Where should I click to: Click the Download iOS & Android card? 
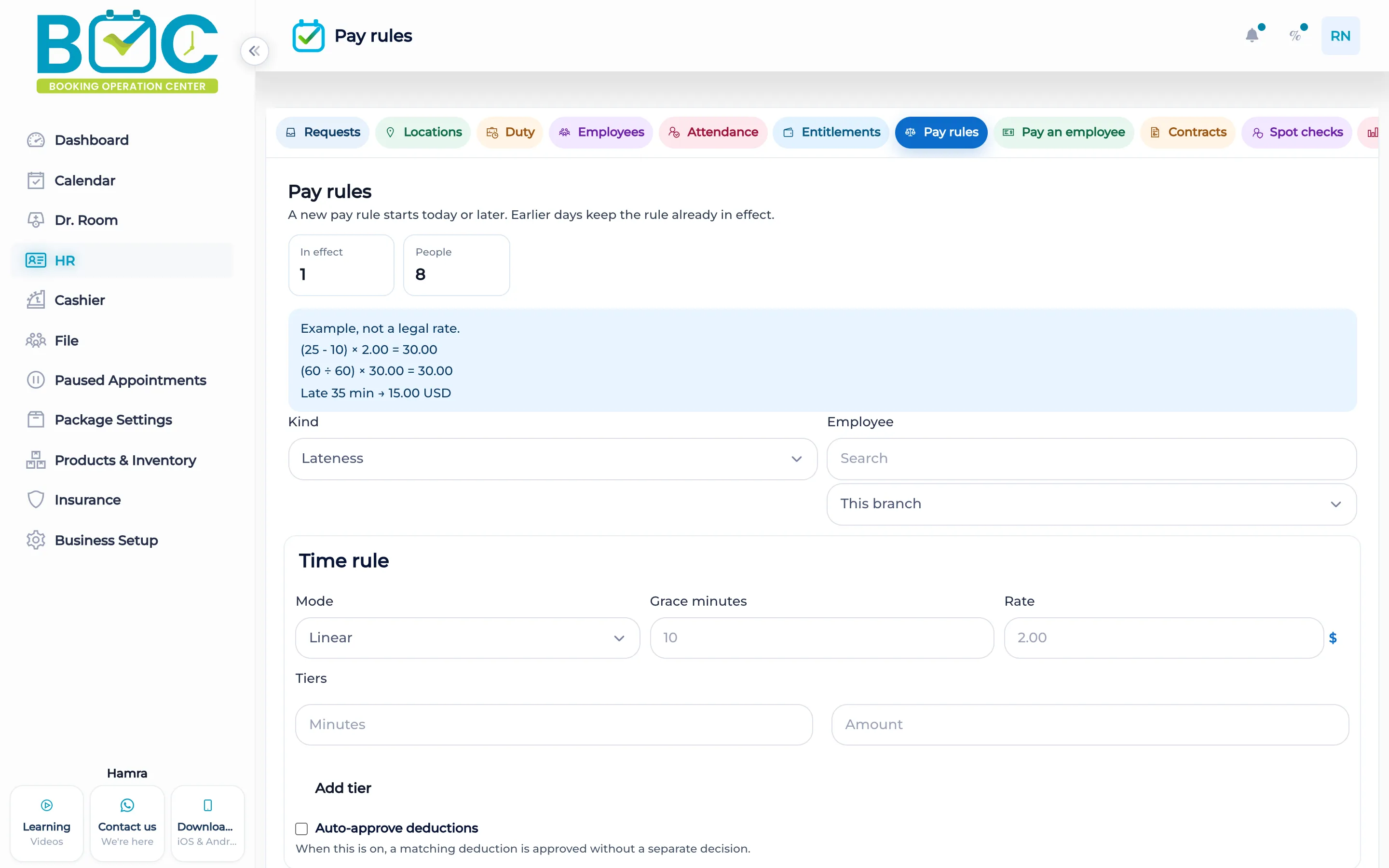point(207,823)
